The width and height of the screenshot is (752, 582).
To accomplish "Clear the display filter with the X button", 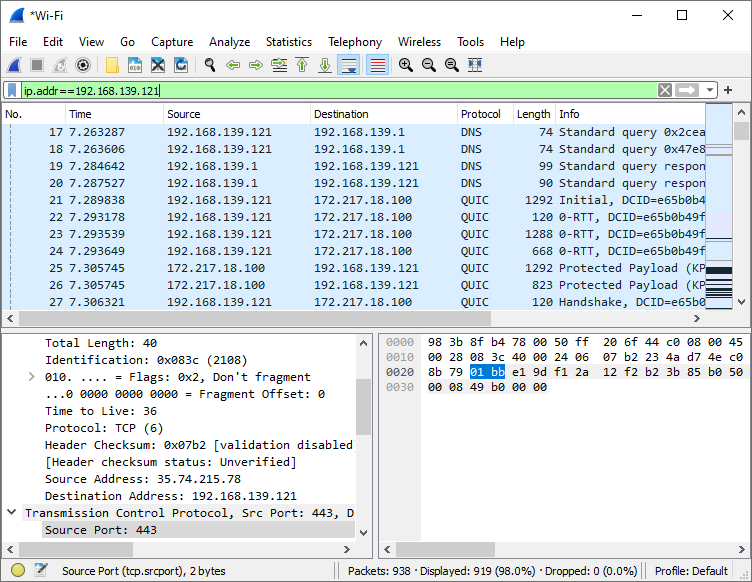I will click(x=664, y=90).
